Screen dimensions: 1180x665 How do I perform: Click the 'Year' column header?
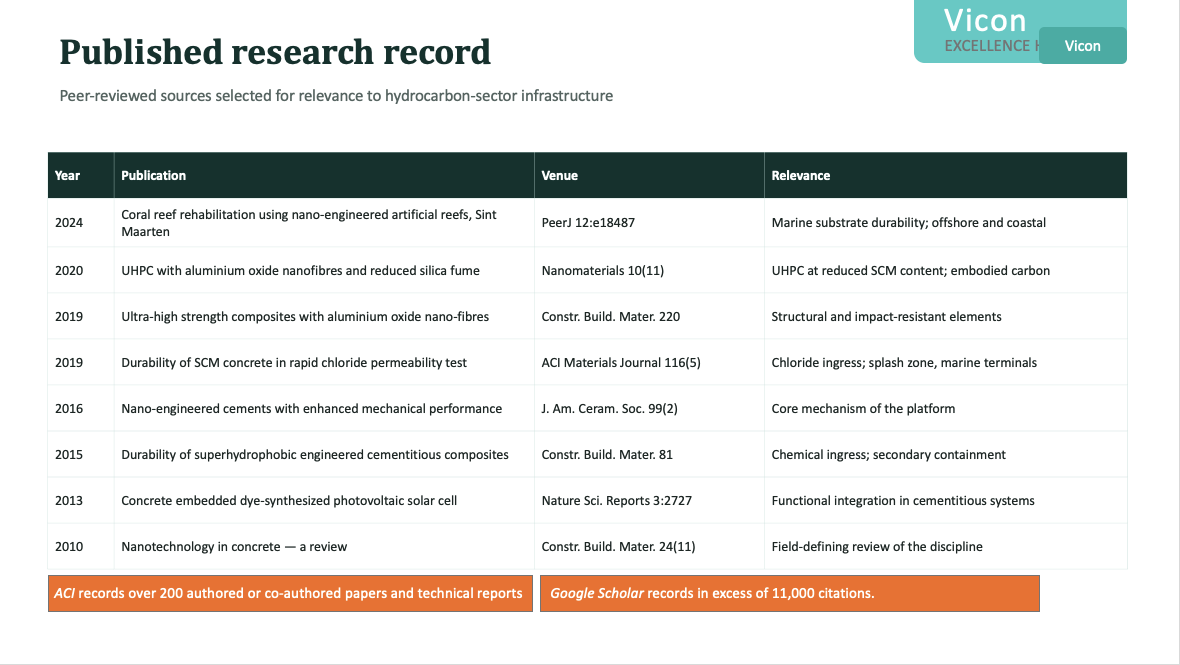tap(81, 175)
